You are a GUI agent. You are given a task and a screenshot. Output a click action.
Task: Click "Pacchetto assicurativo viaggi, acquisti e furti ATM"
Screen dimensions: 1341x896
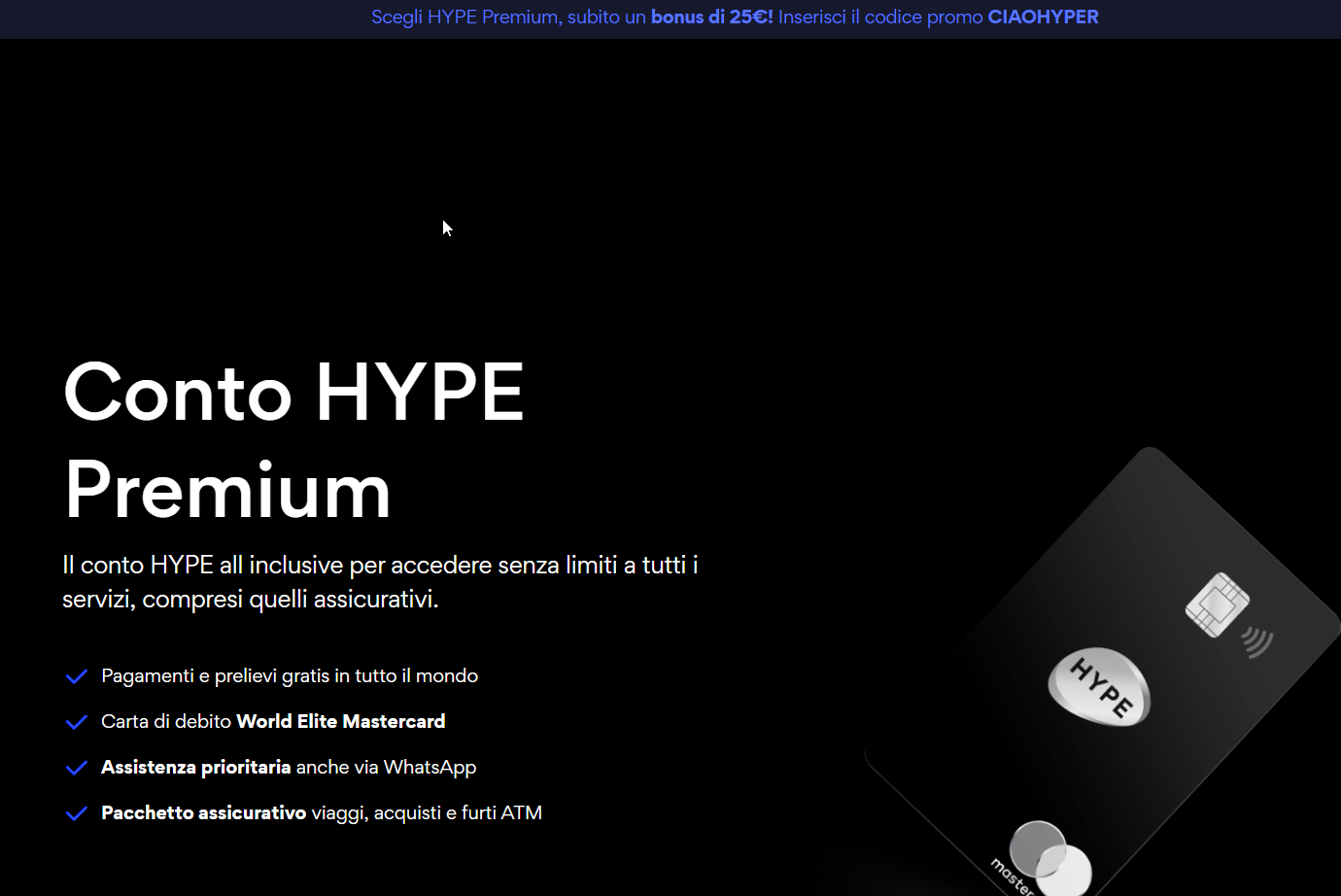(x=322, y=813)
